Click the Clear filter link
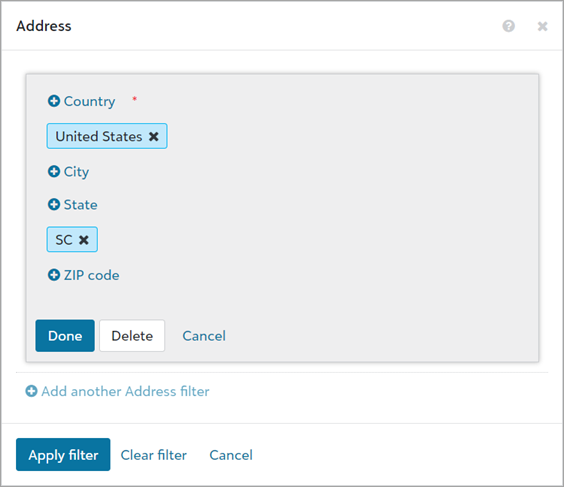 tap(154, 455)
